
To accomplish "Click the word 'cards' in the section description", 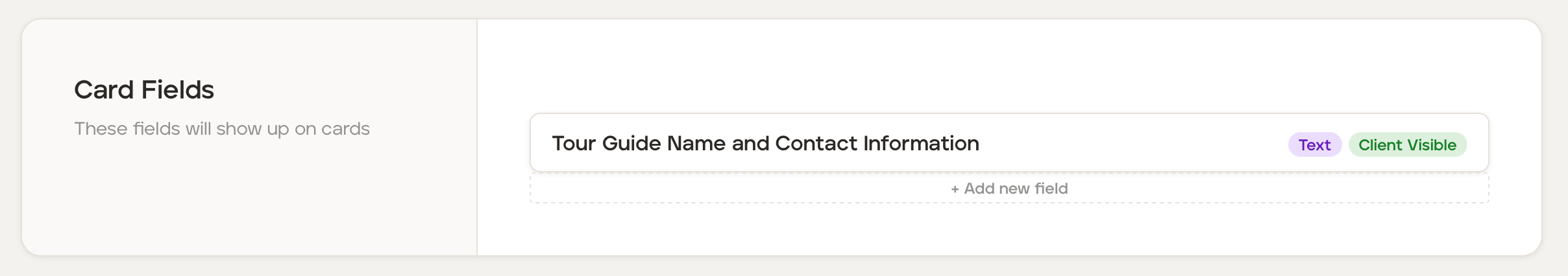I will coord(345,129).
